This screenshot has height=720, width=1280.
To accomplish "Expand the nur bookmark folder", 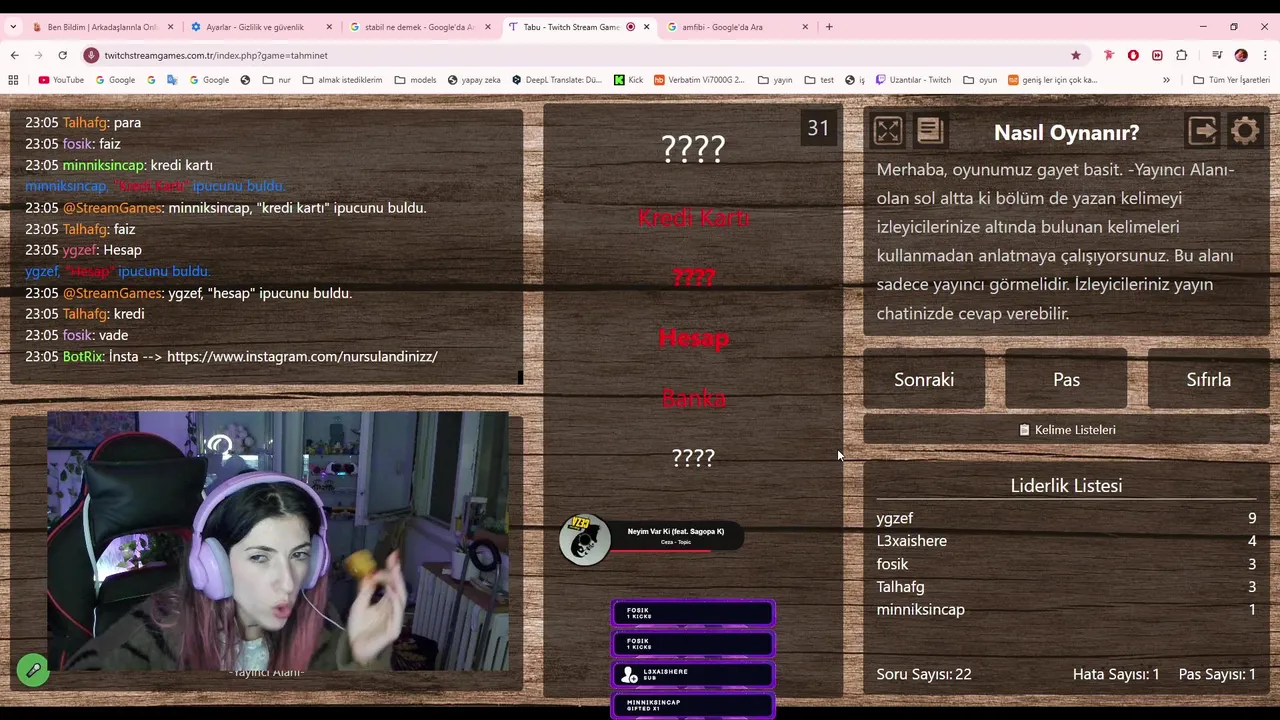I will [278, 80].
